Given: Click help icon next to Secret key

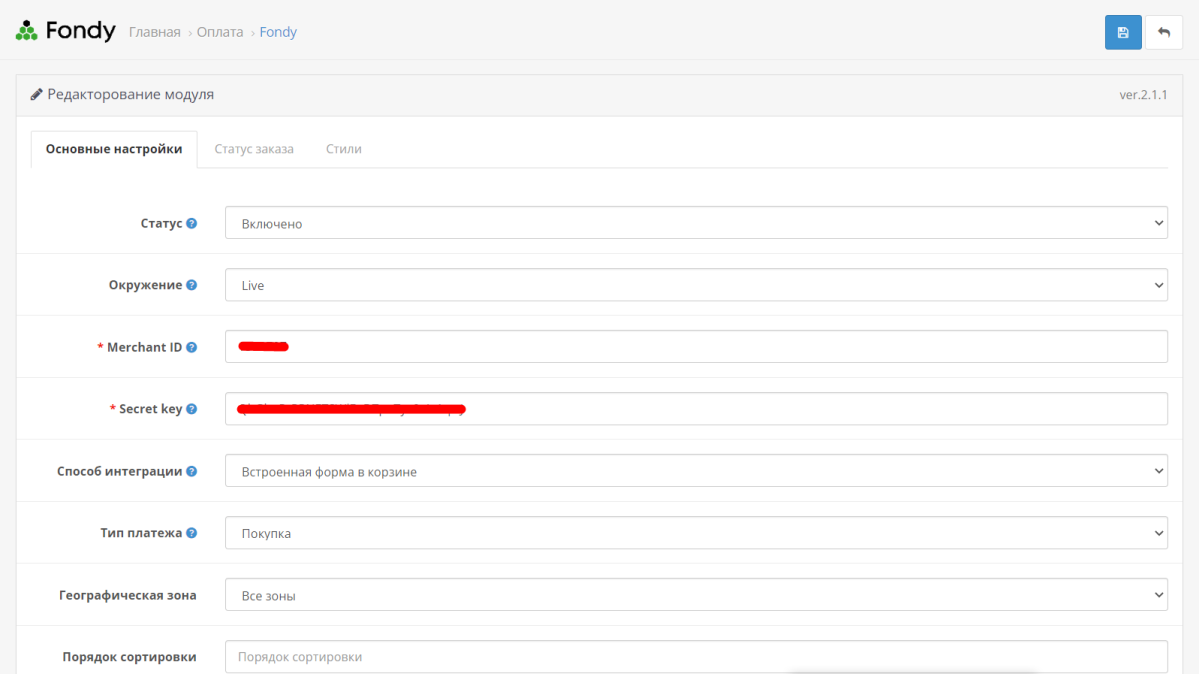Looking at the screenshot, I should 192,409.
